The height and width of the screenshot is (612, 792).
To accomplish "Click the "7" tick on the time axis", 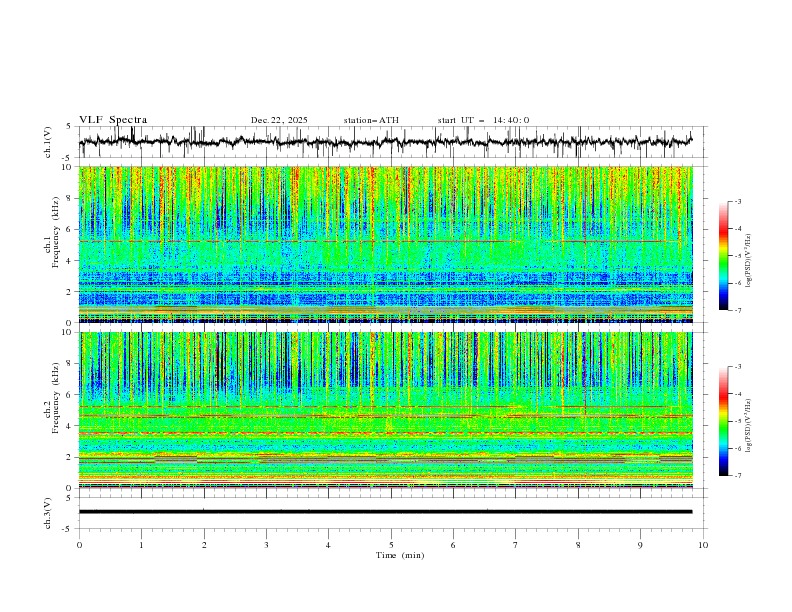I will [x=516, y=545].
